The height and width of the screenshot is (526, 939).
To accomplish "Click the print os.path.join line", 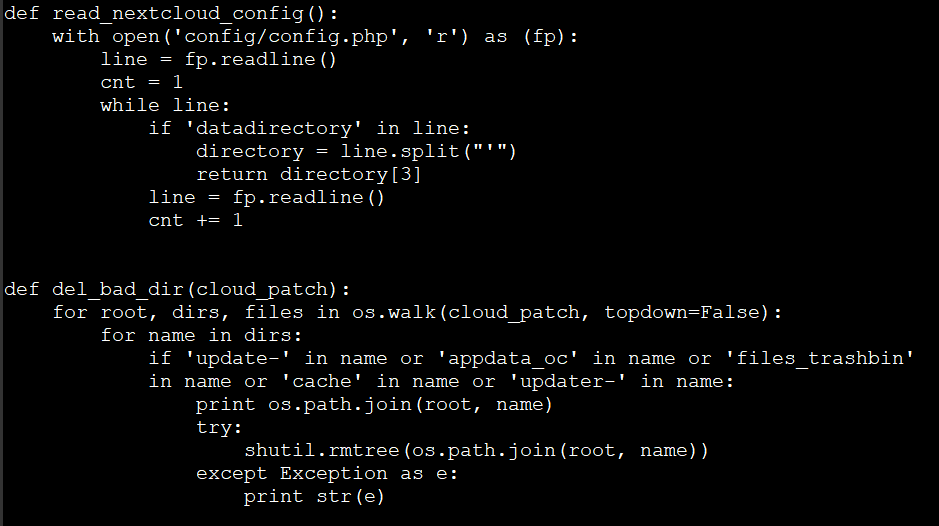I will click(375, 404).
